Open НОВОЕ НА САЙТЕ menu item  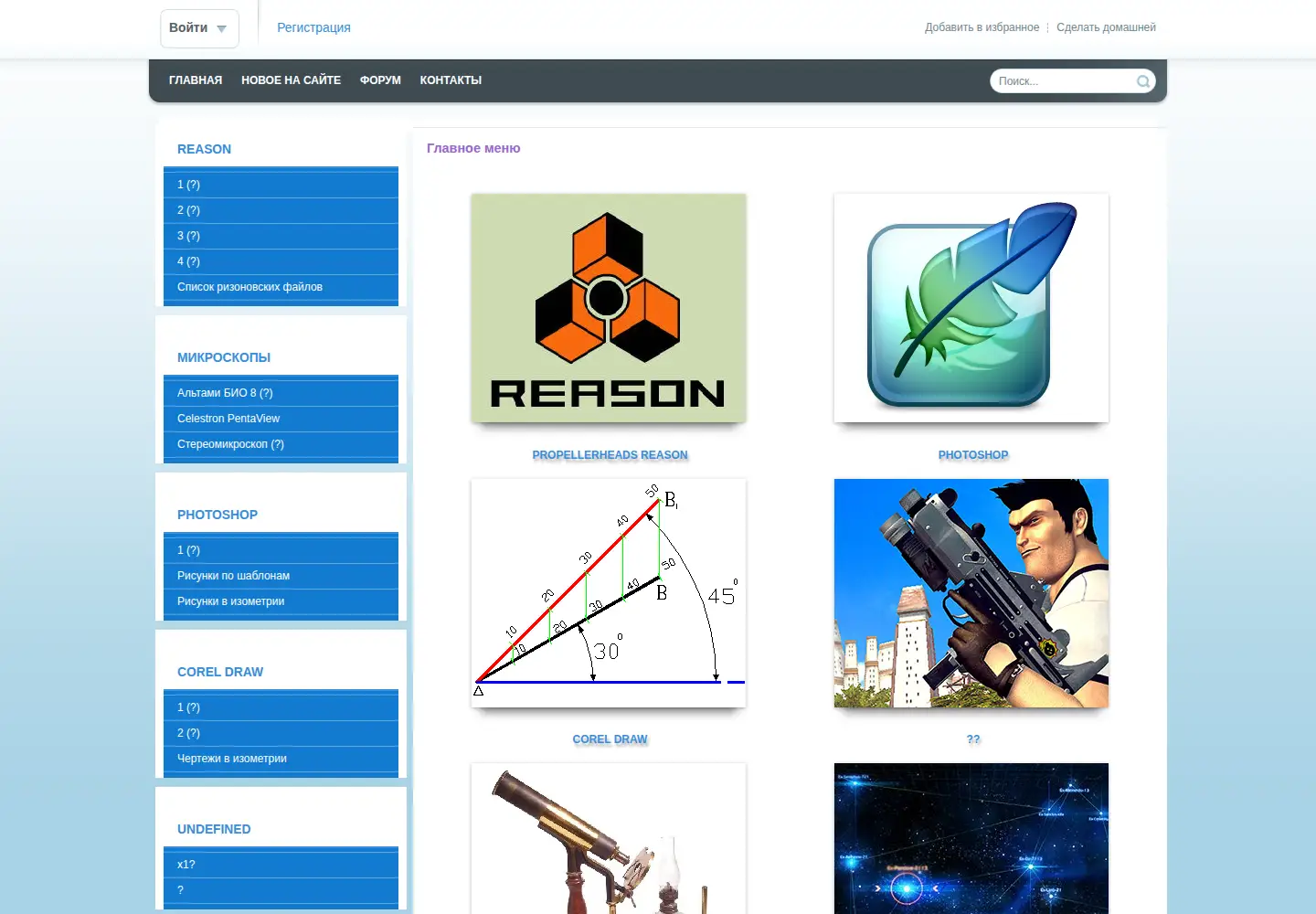291,80
